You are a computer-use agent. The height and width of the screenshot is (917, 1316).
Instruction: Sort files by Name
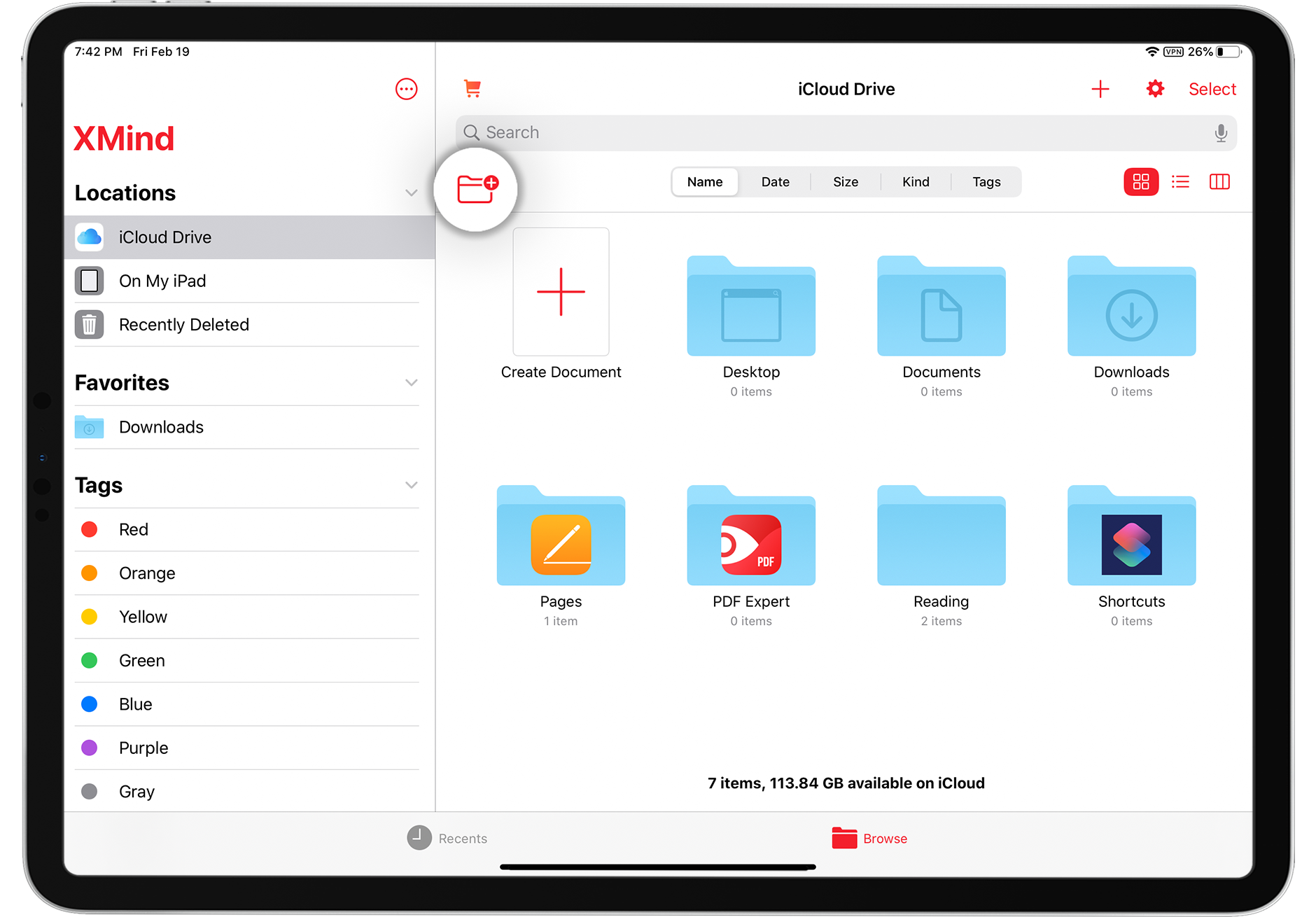(x=704, y=182)
